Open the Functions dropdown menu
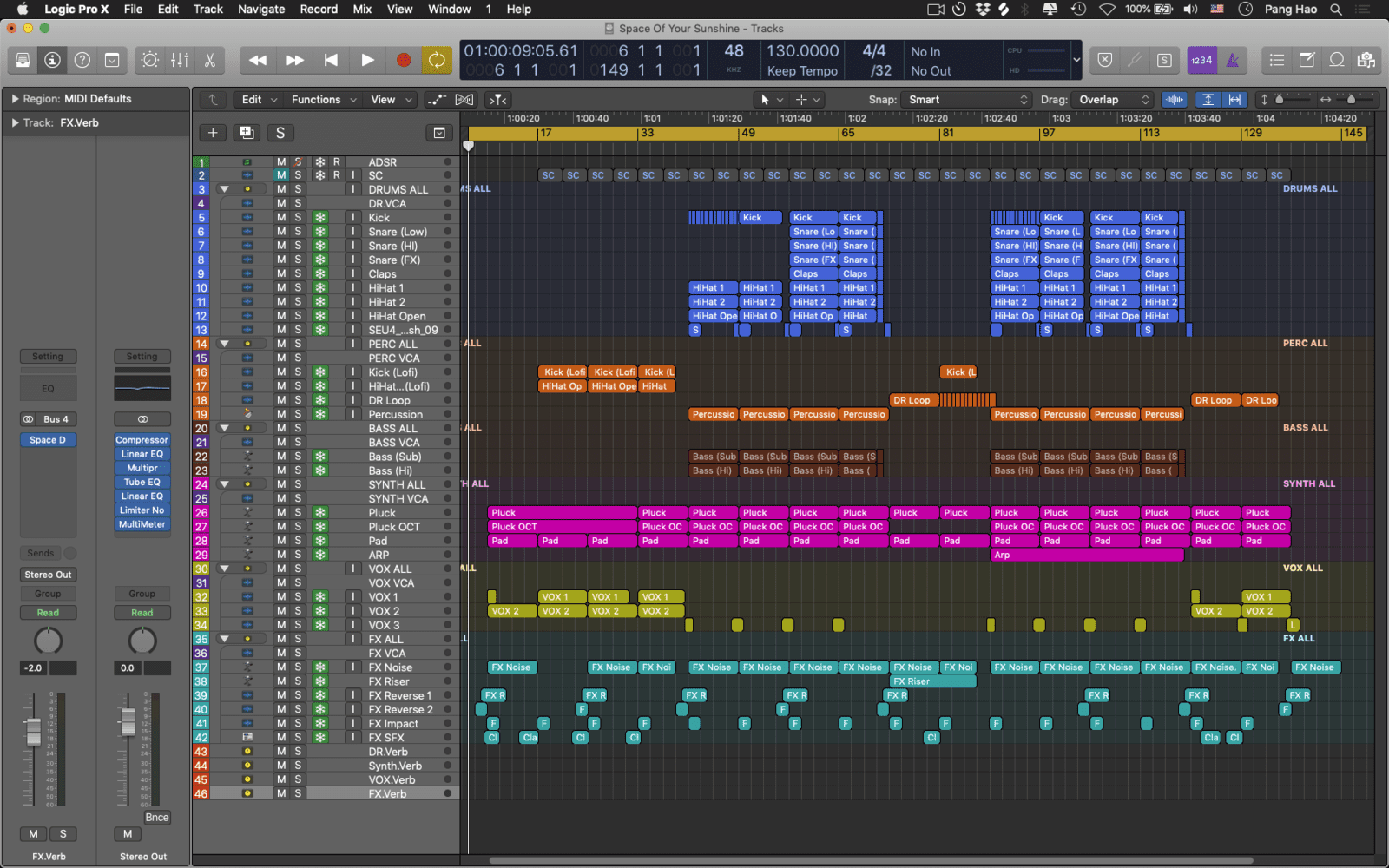Image resolution: width=1389 pixels, height=868 pixels. tap(324, 100)
